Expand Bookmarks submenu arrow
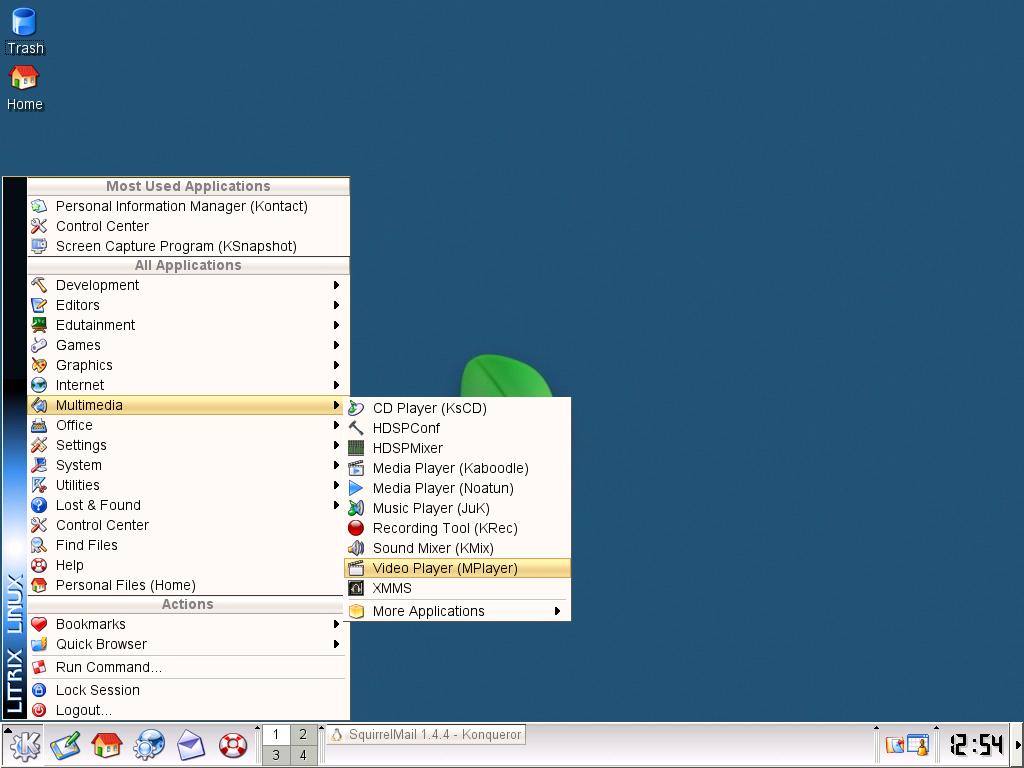 pyautogui.click(x=336, y=624)
